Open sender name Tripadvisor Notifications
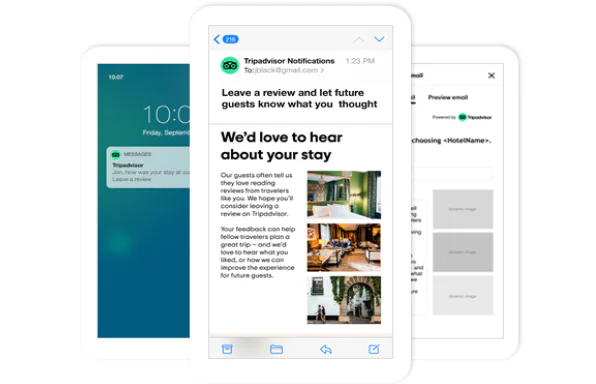596x384 pixels. 289,61
